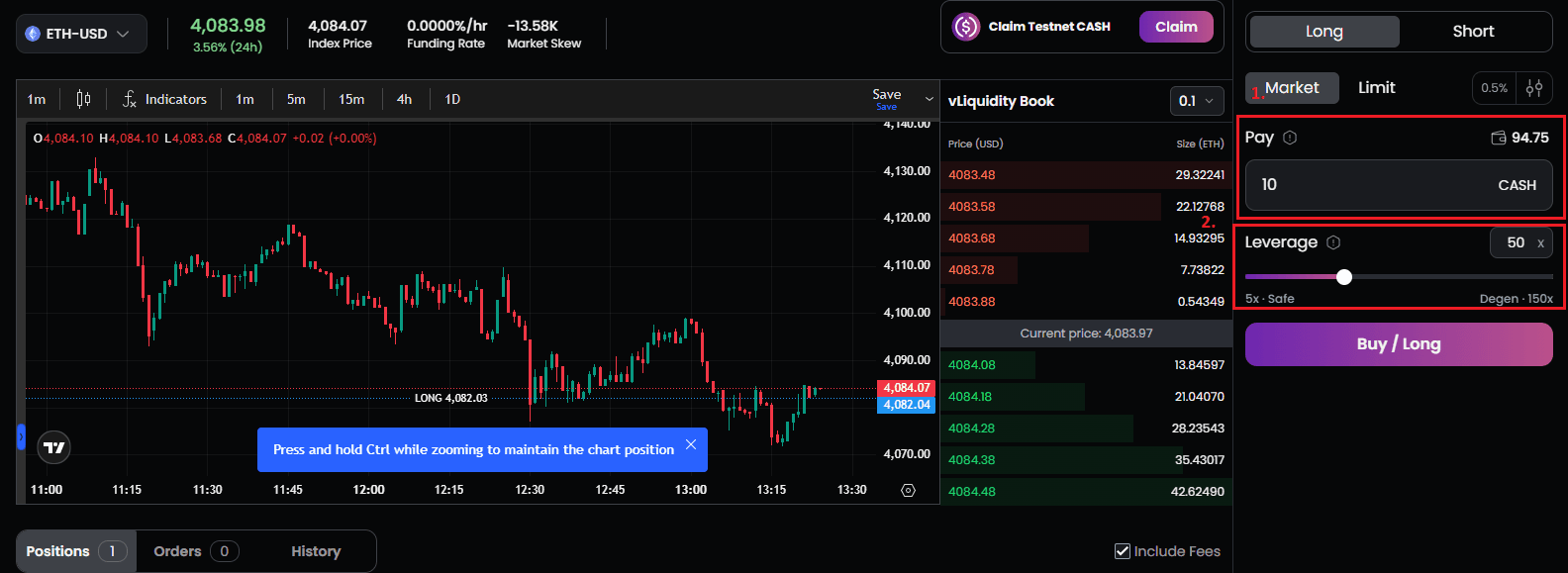Switch to the Orders tab
1568x573 pixels.
[x=195, y=551]
